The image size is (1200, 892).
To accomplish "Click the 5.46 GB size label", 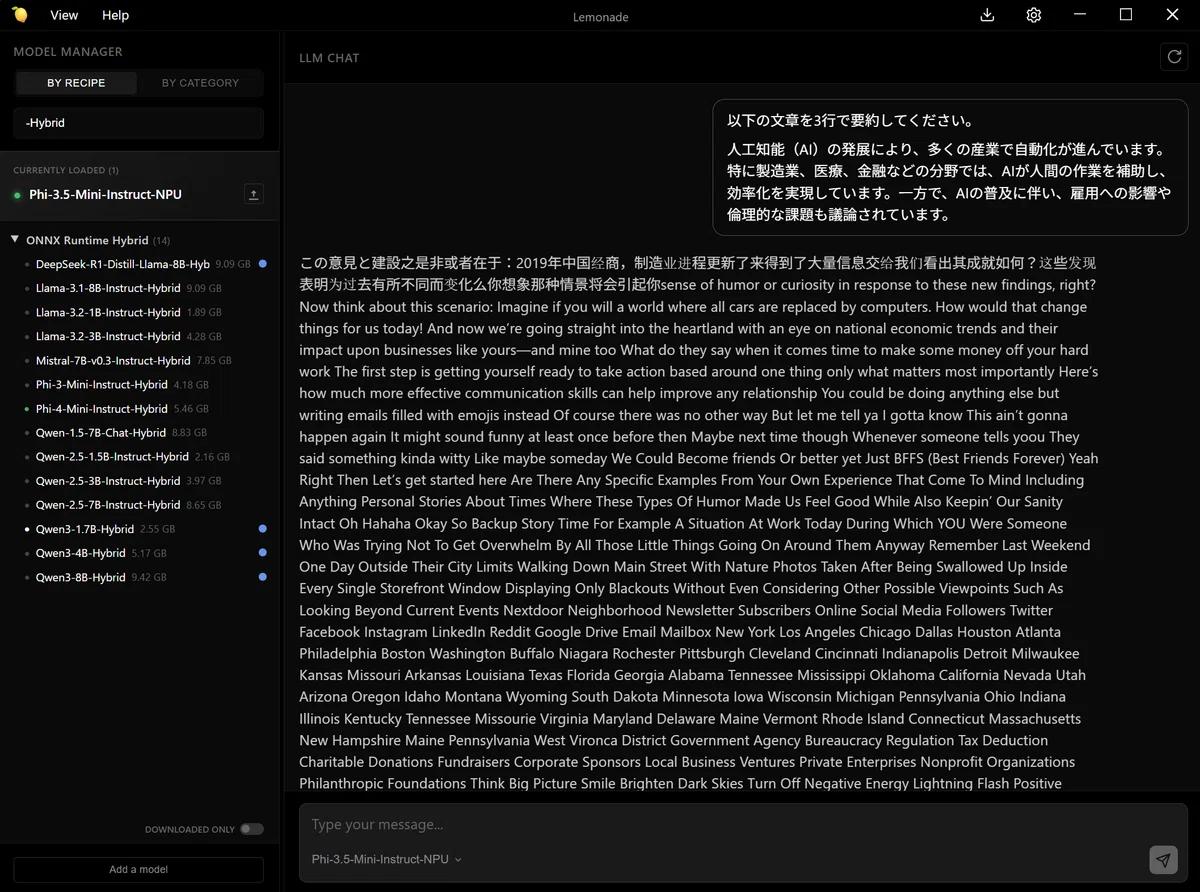I will [191, 409].
